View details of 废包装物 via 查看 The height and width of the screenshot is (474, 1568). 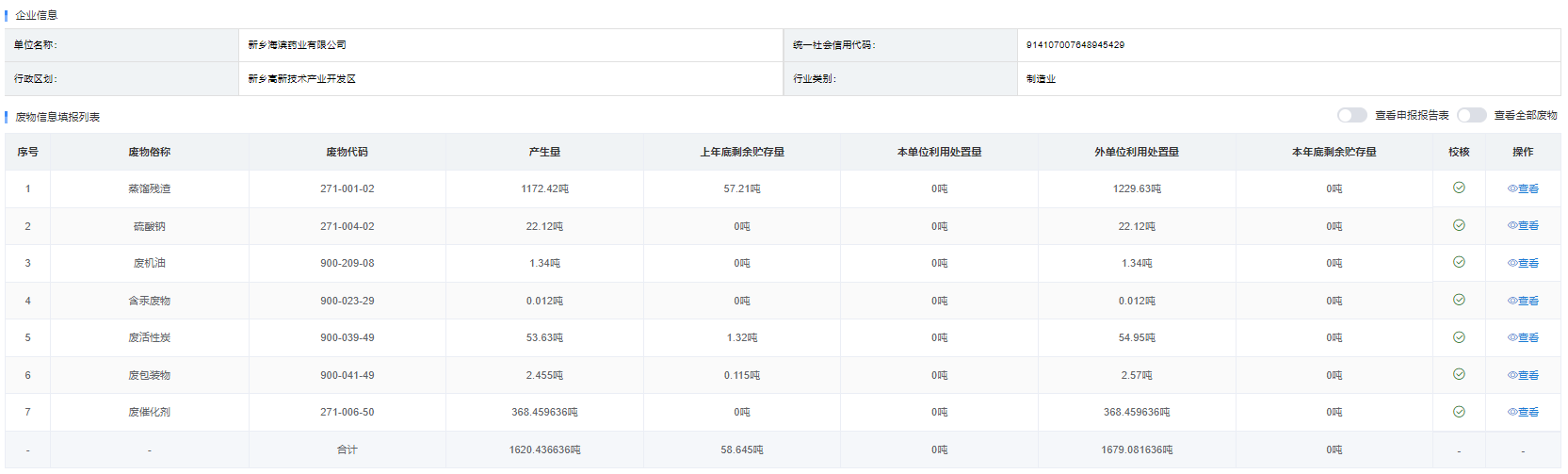click(1528, 375)
